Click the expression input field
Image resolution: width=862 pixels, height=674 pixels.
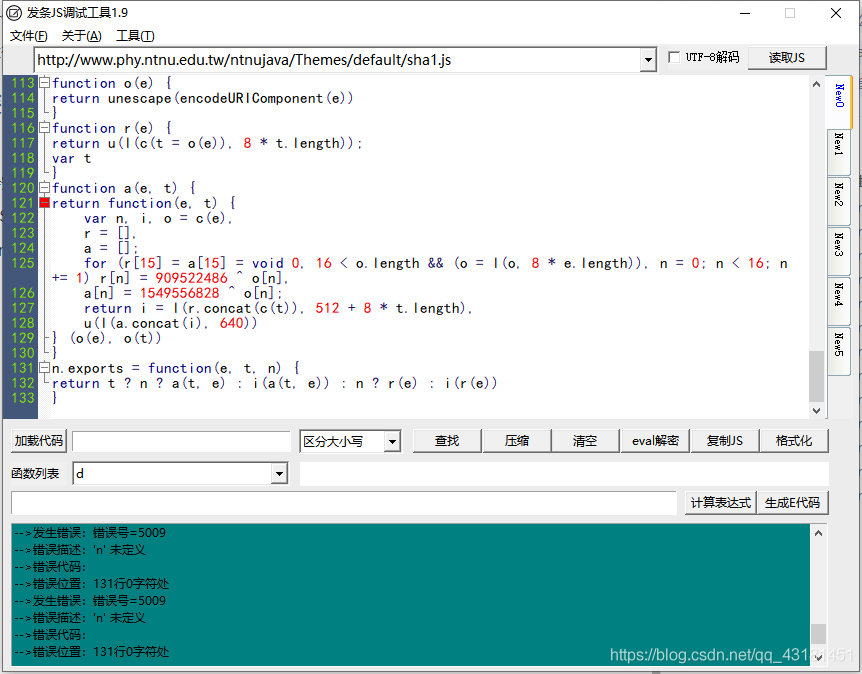[344, 503]
